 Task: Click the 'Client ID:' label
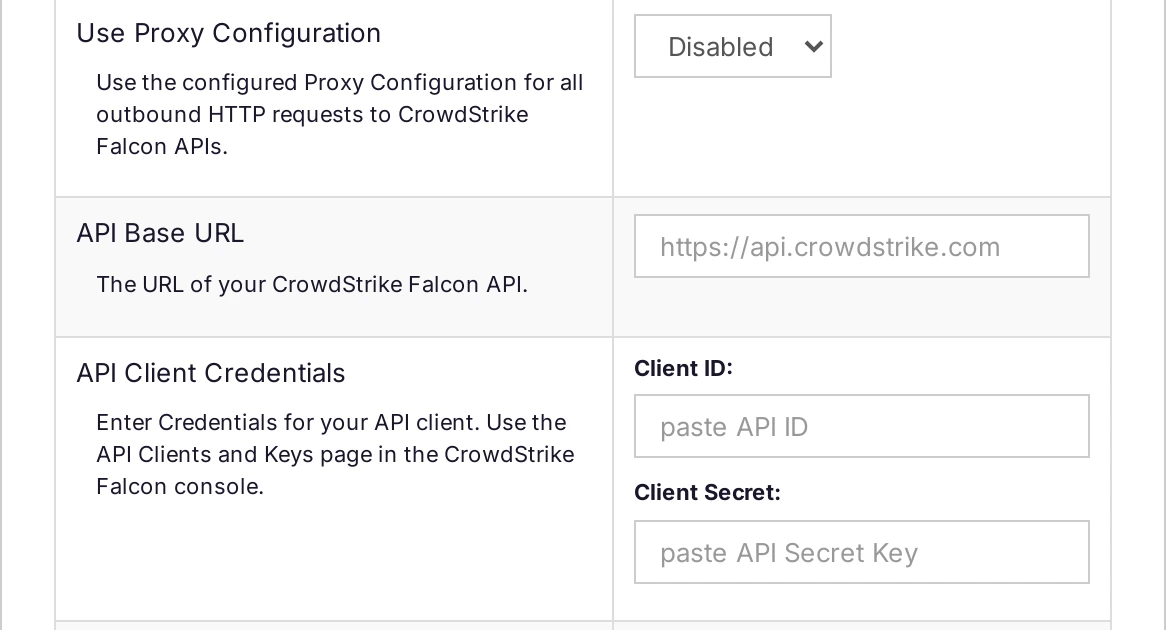(x=683, y=368)
